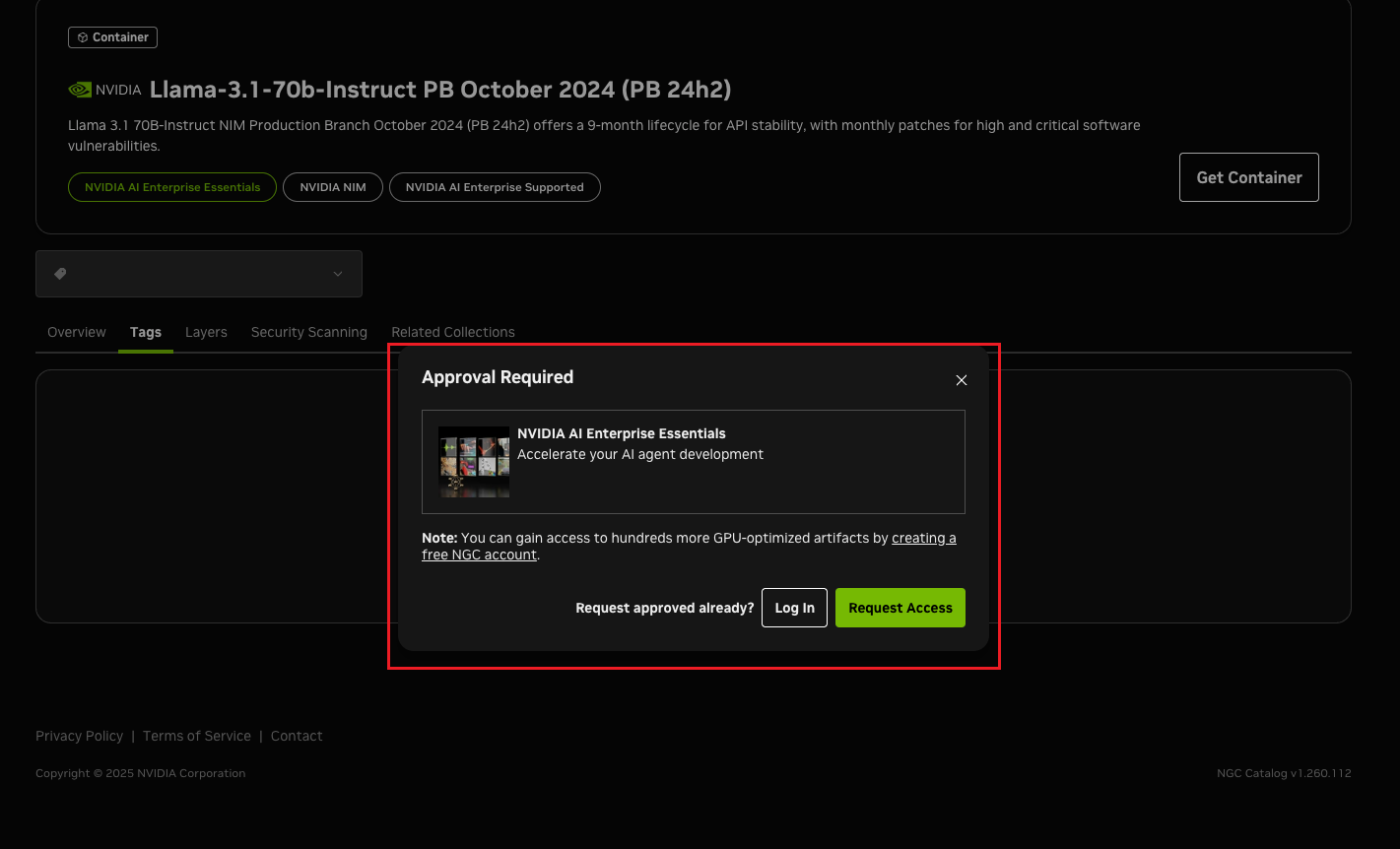Switch to the Layers tab
This screenshot has width=1400, height=849.
tap(206, 332)
